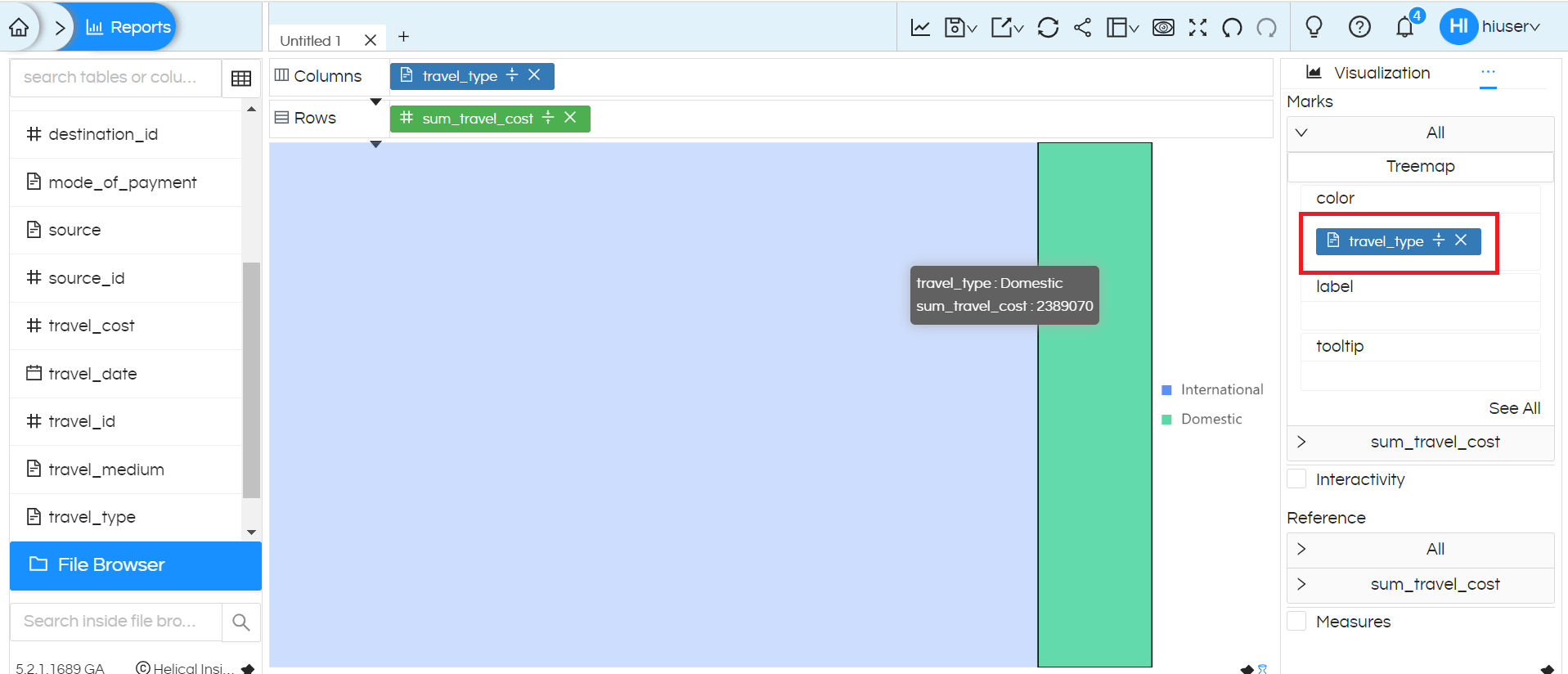Image resolution: width=1568 pixels, height=674 pixels.
Task: Click the Helical Insight copyright link
Action: click(185, 667)
